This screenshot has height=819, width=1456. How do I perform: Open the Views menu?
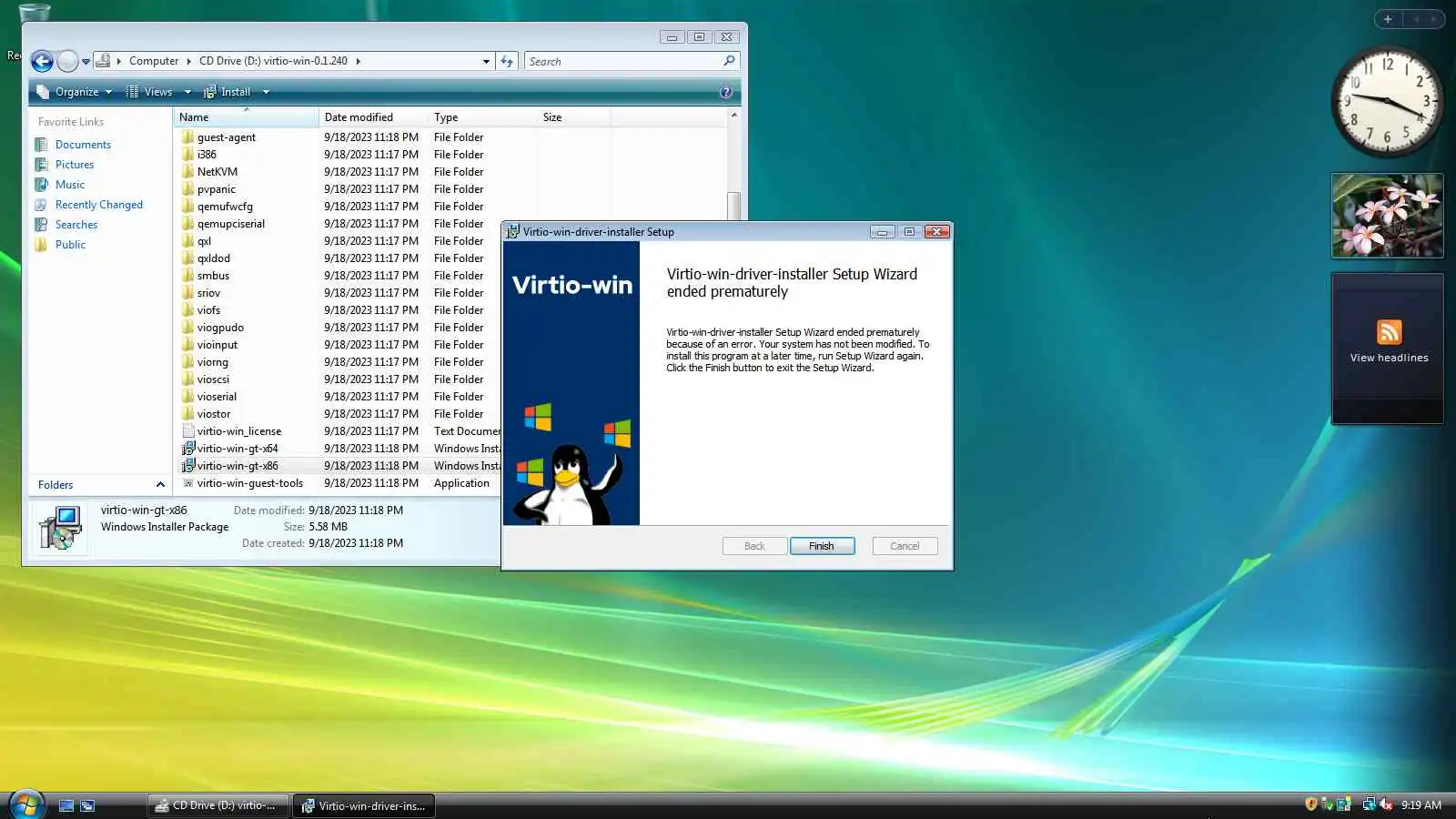coord(149,92)
